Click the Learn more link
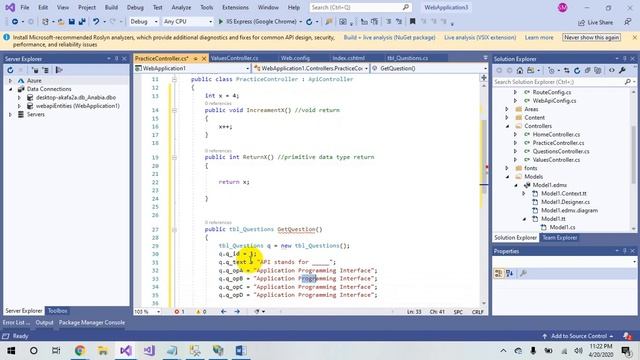The image size is (640, 360). coord(539,37)
